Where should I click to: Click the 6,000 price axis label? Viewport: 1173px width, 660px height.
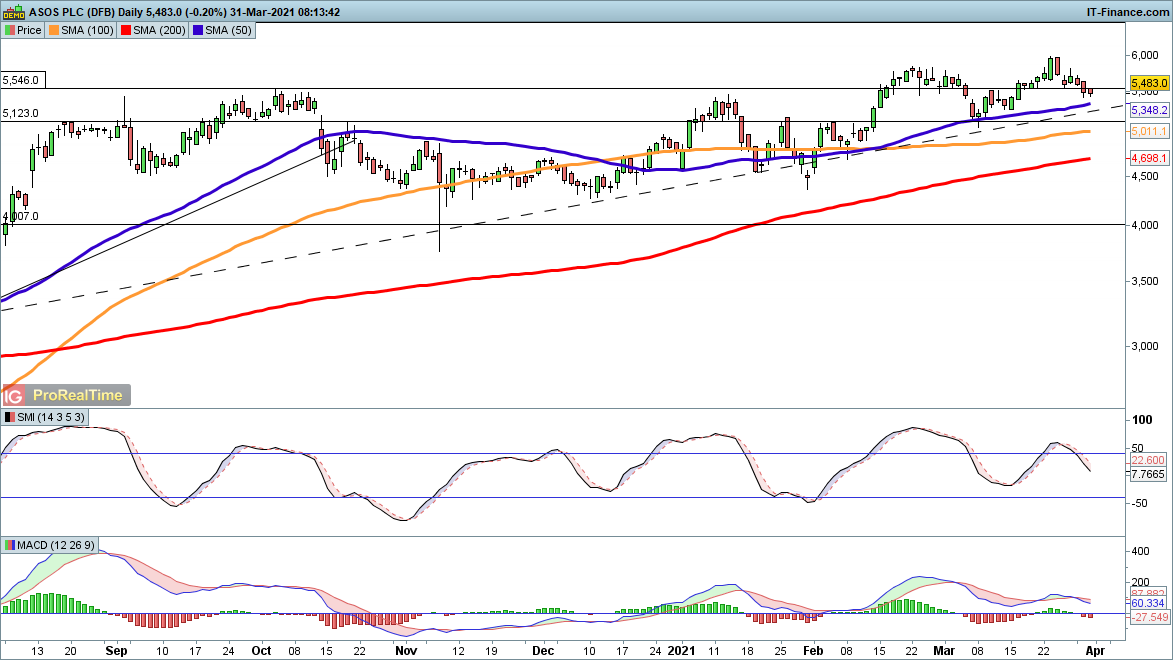click(1145, 55)
